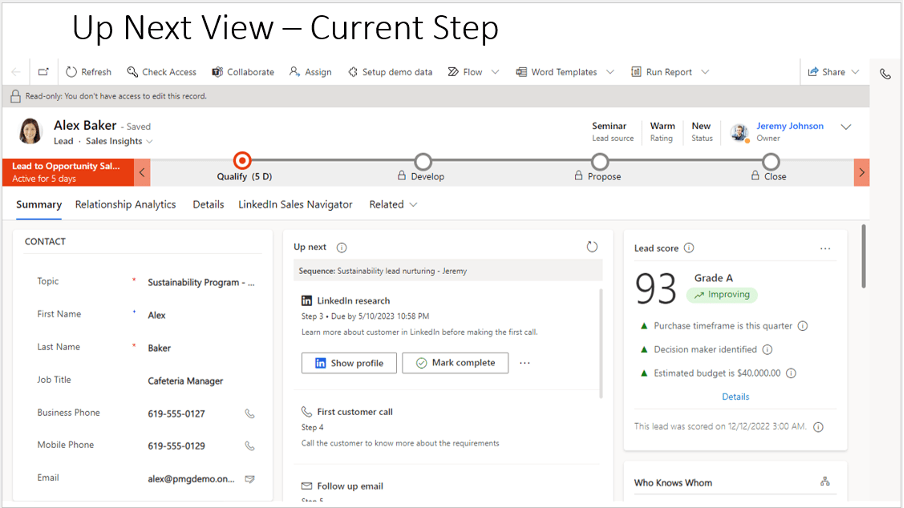Open the lead score Details link

point(735,397)
